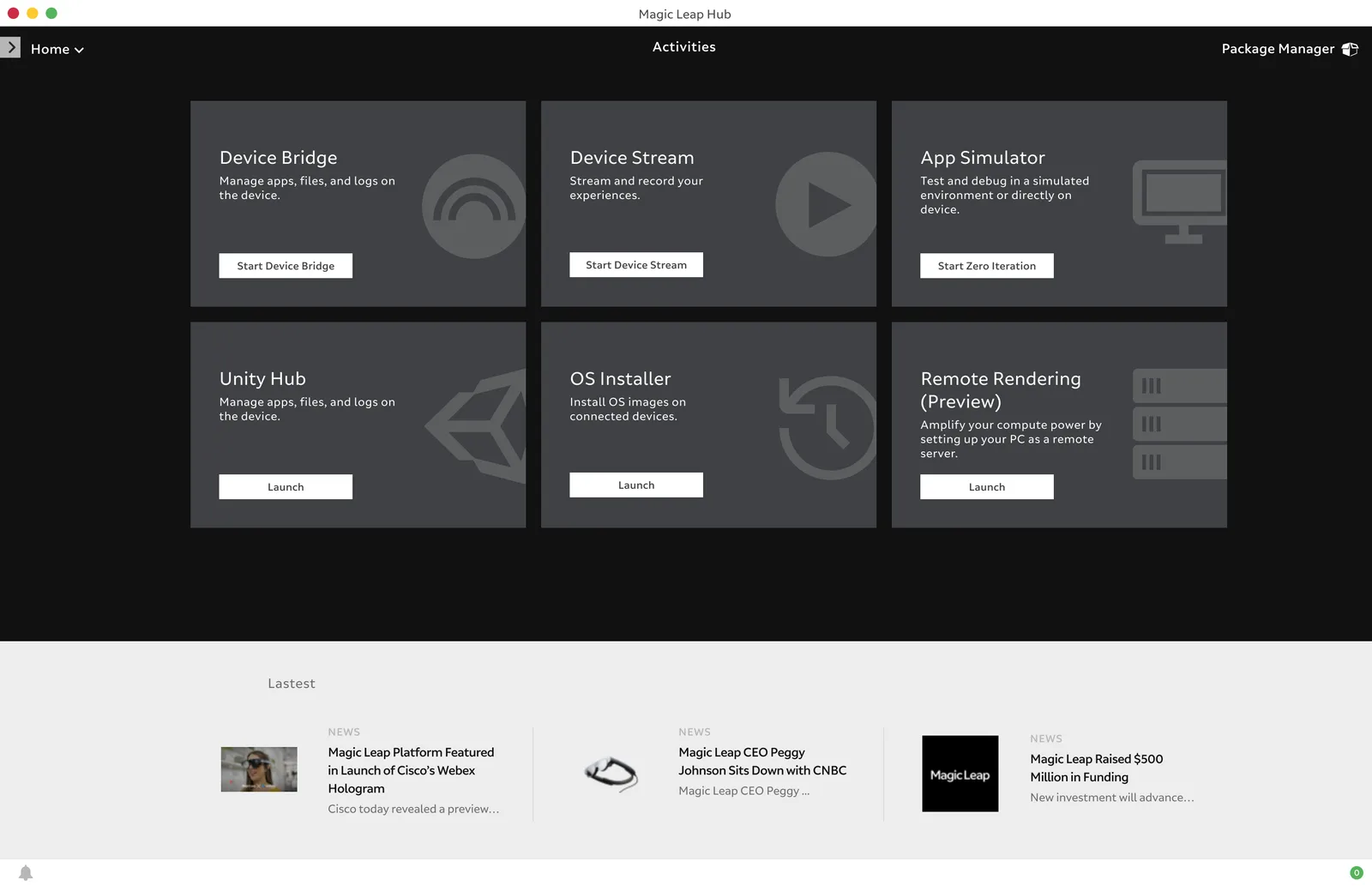
Task: Click the App Simulator card title
Action: (x=983, y=158)
